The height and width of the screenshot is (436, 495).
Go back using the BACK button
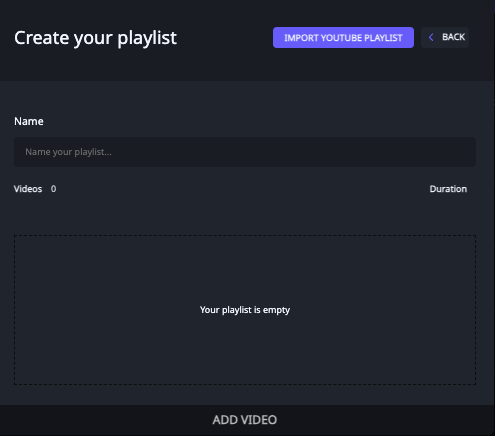click(445, 37)
